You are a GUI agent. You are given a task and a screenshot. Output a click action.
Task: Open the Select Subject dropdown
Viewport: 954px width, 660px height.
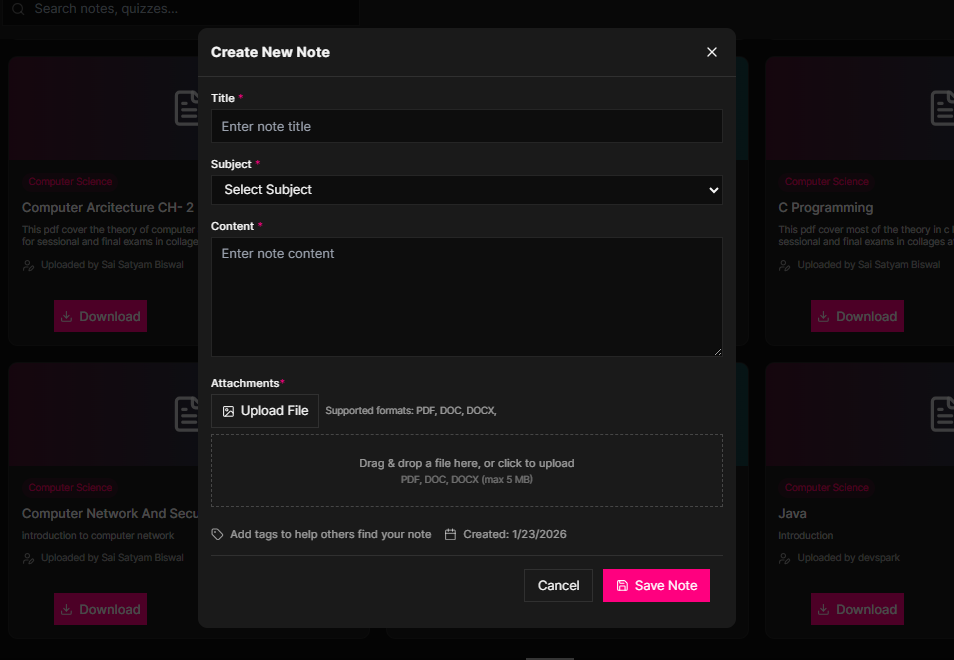(x=466, y=190)
